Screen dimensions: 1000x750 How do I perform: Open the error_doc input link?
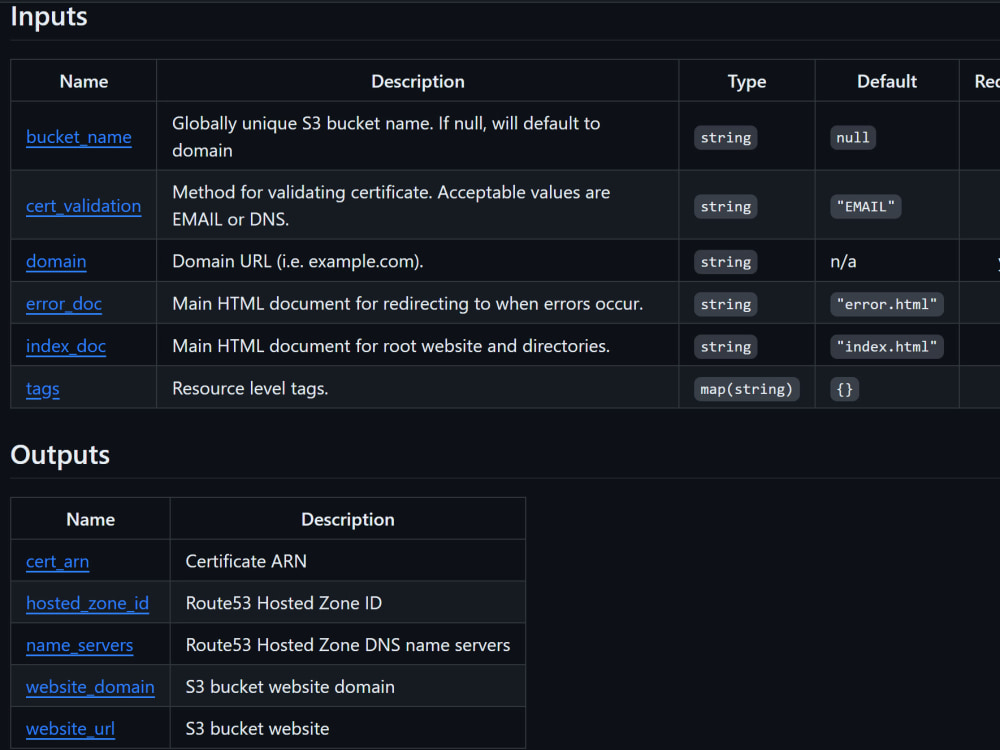[64, 303]
